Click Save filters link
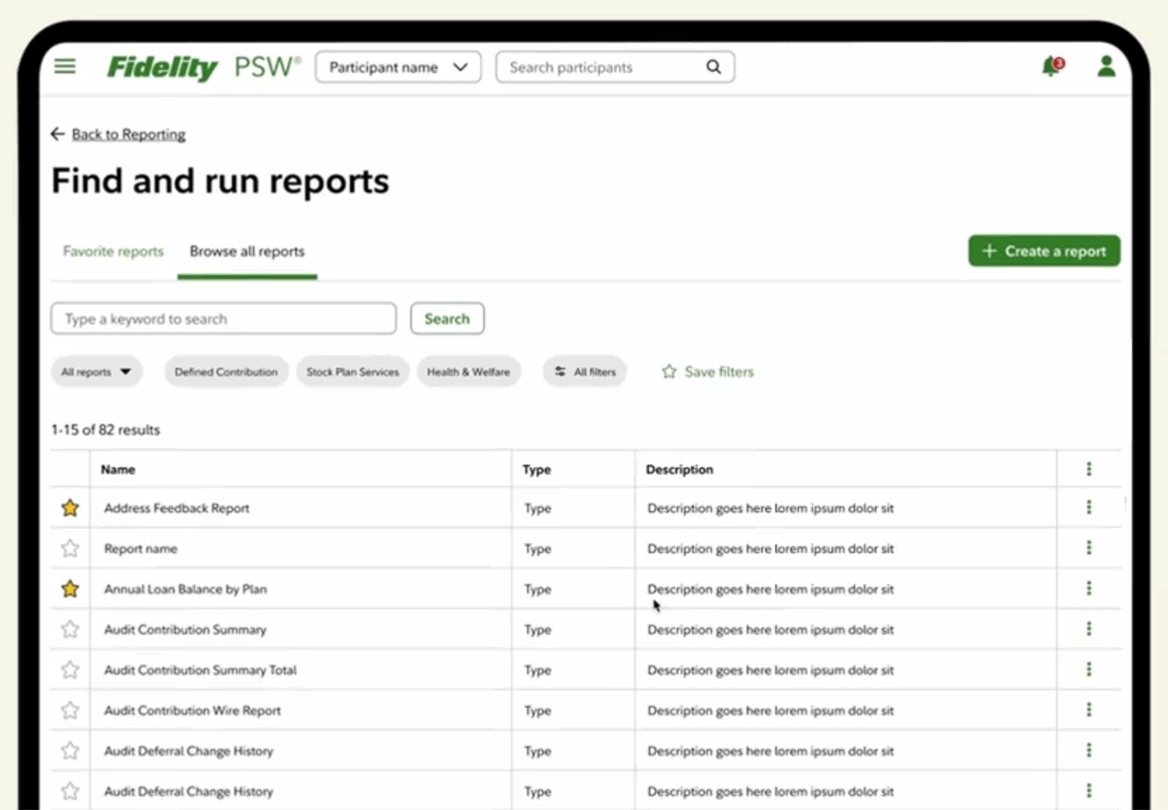Image resolution: width=1168 pixels, height=810 pixels. click(719, 371)
